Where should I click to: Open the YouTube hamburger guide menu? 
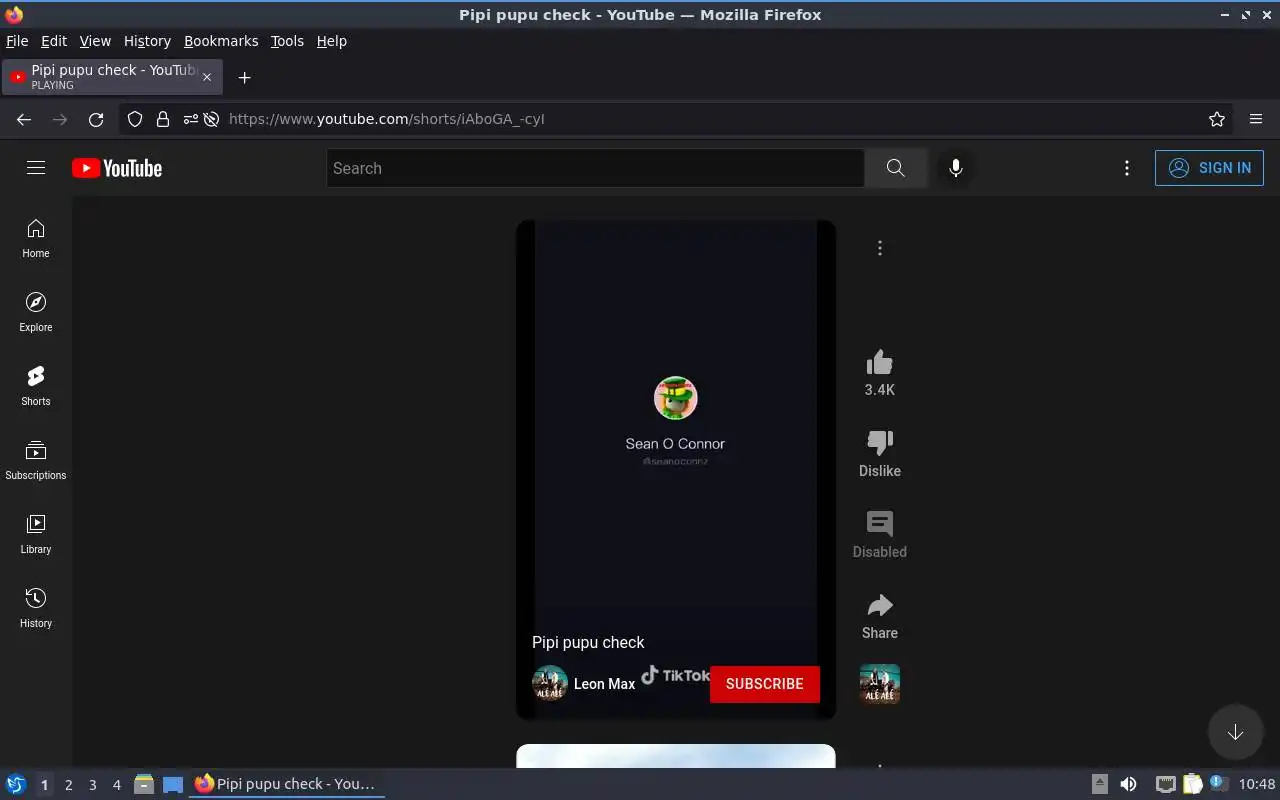(36, 168)
